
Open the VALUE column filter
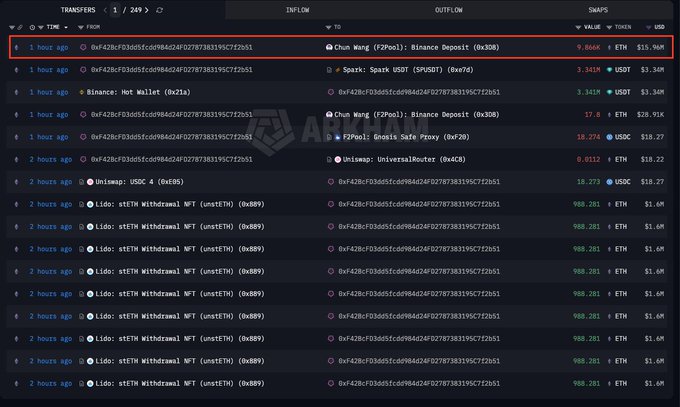click(x=578, y=27)
